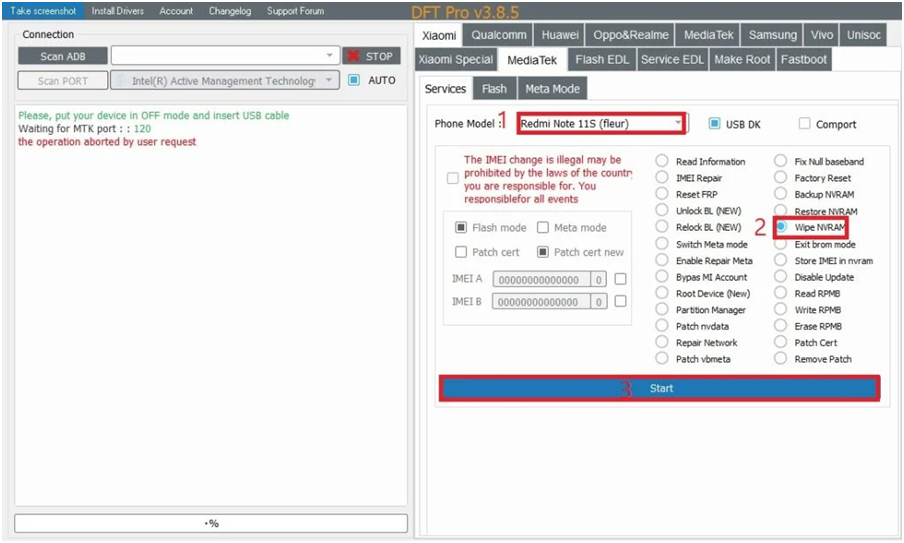This screenshot has height=543, width=904.
Task: Select the Factory Reset option
Action: click(x=781, y=178)
